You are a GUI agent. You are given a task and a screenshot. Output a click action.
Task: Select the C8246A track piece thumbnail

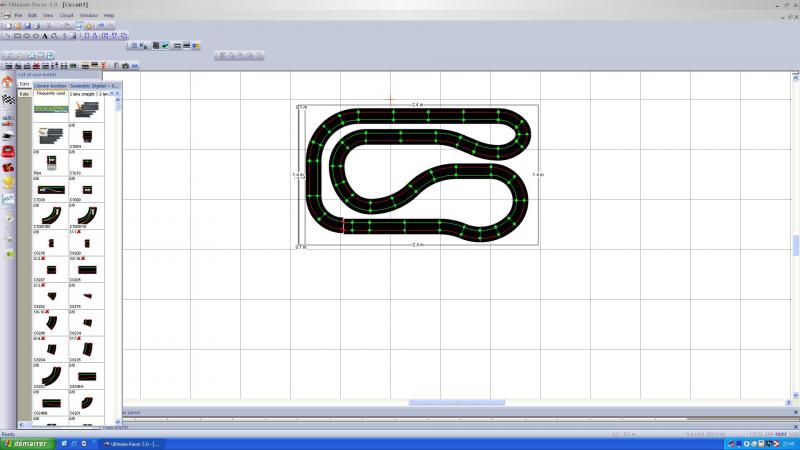(x=85, y=377)
